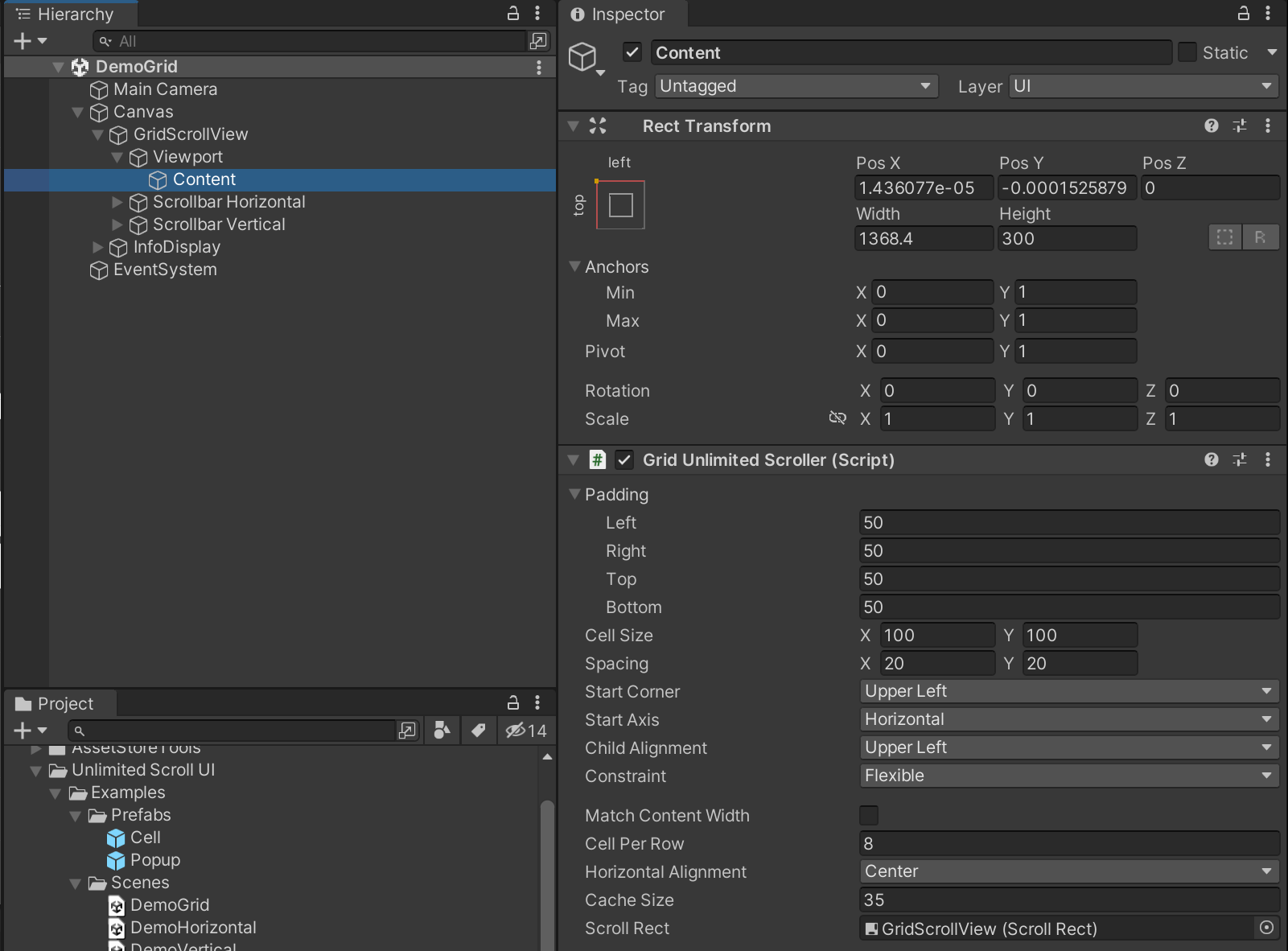1288x951 pixels.
Task: Expand InfoDisplay in Hierarchy
Action: click(x=98, y=247)
